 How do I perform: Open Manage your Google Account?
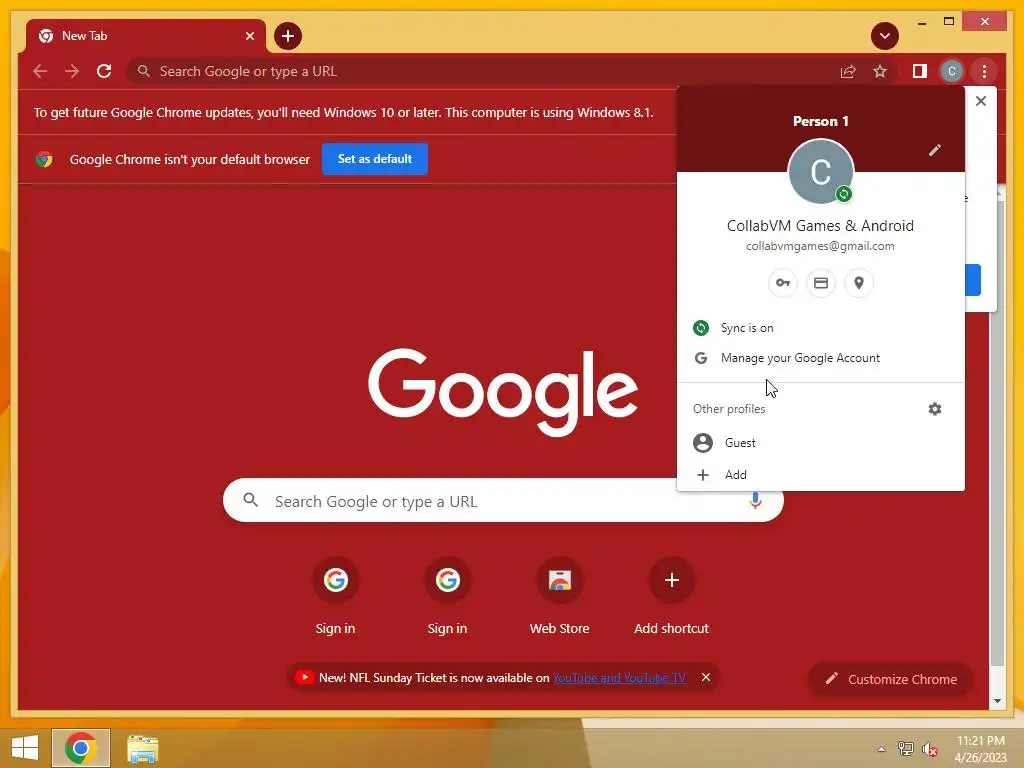click(820, 358)
